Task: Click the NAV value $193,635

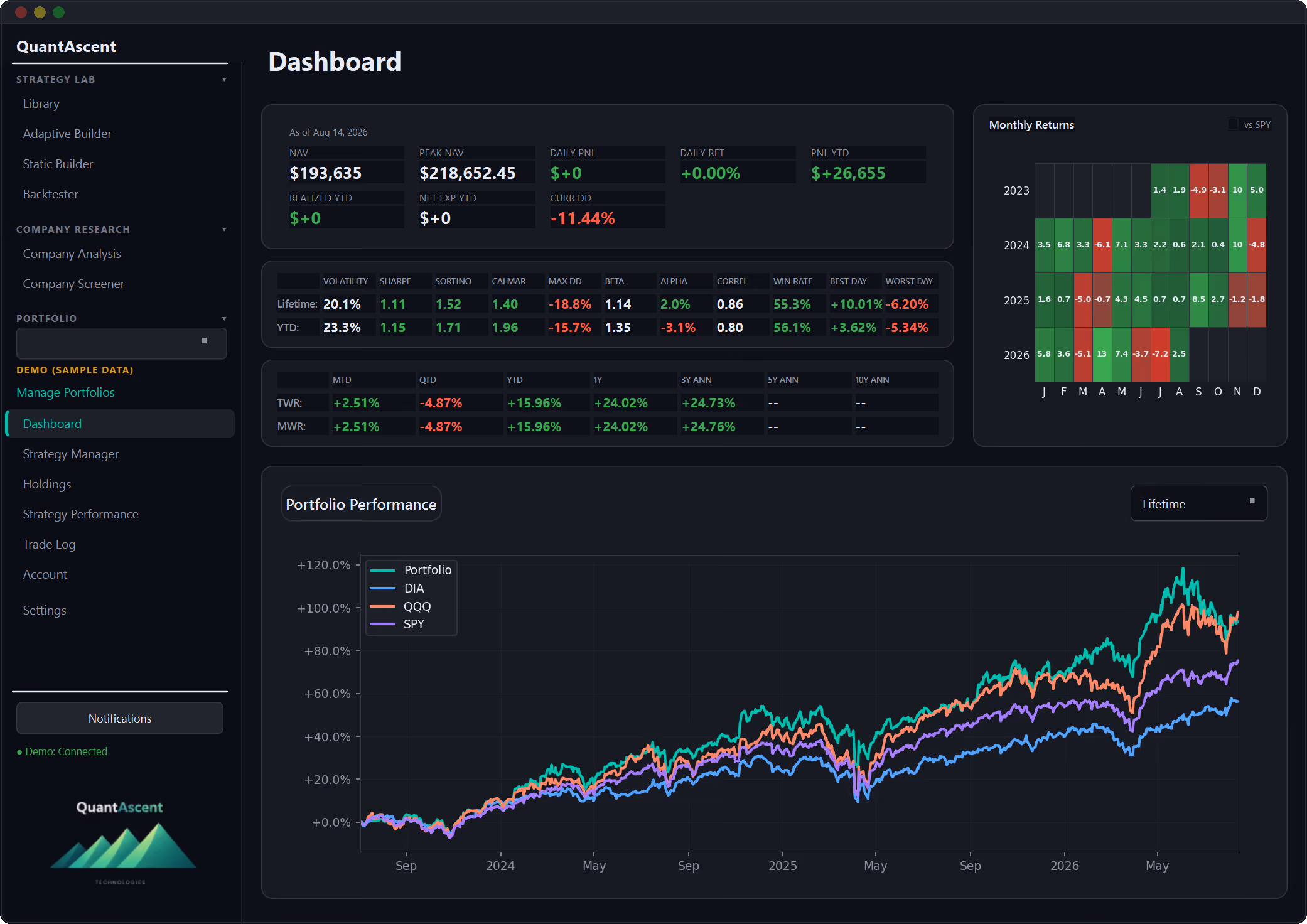Action: [325, 173]
